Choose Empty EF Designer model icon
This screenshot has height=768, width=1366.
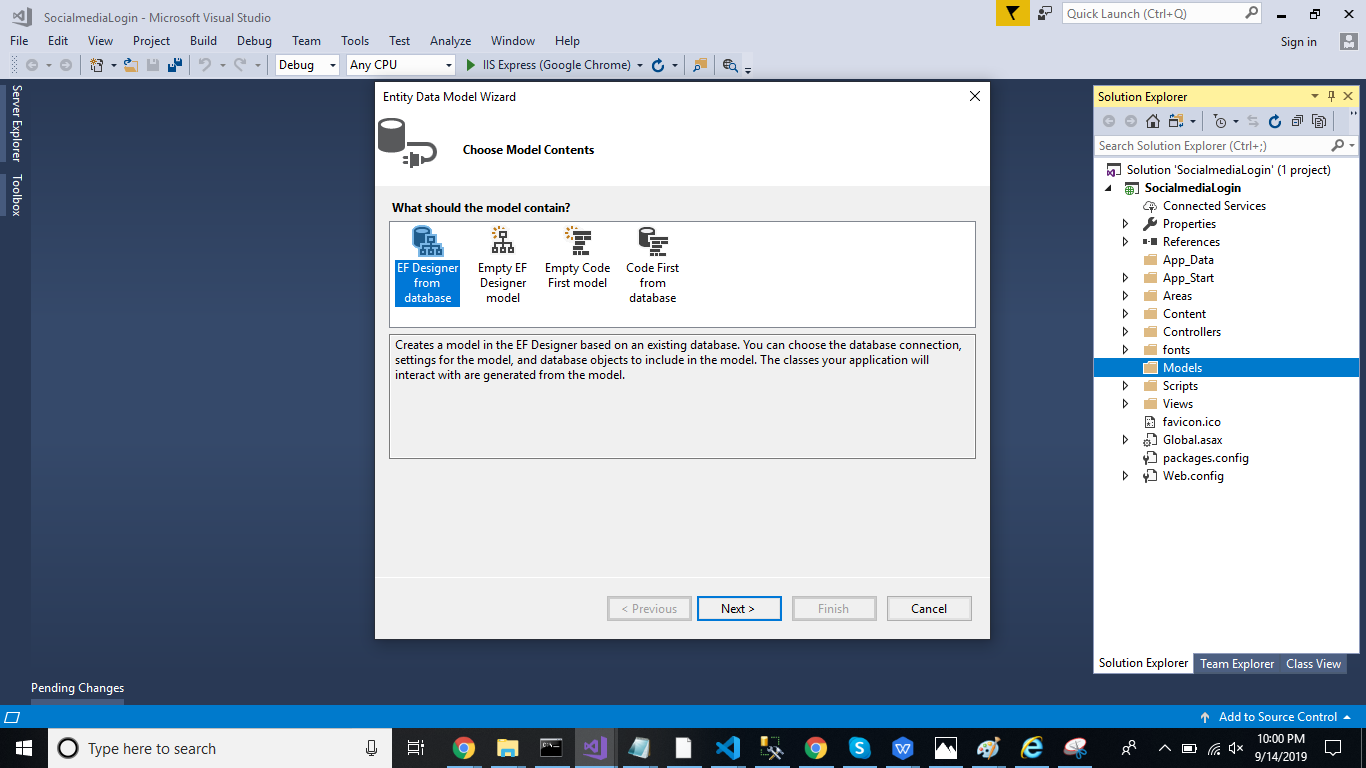click(x=502, y=240)
